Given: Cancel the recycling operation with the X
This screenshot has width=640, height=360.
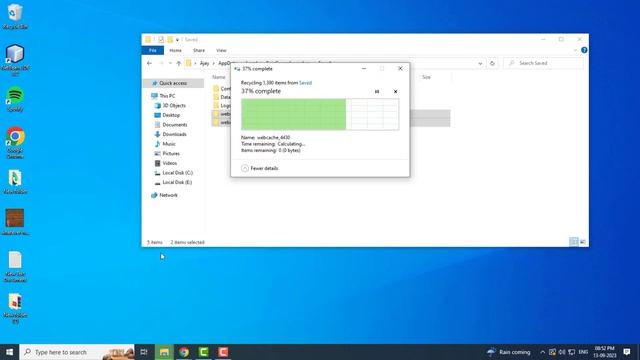Looking at the screenshot, I should 395,91.
